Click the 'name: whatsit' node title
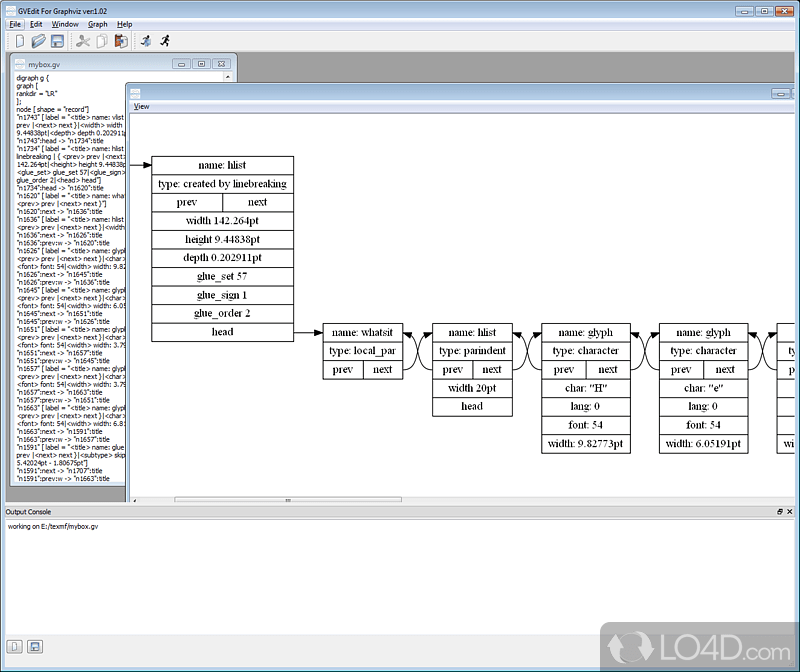 [x=363, y=333]
